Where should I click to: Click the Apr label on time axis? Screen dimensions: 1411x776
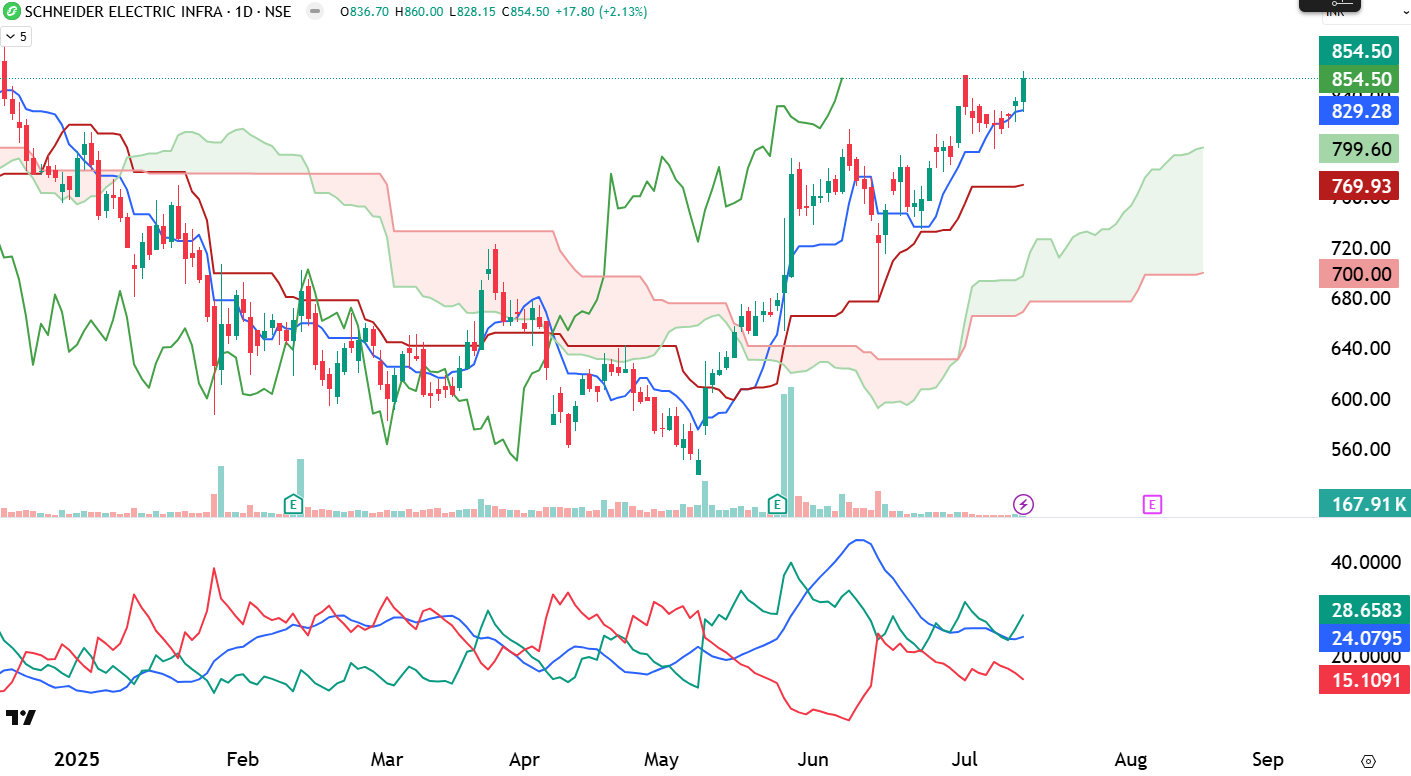pyautogui.click(x=525, y=760)
